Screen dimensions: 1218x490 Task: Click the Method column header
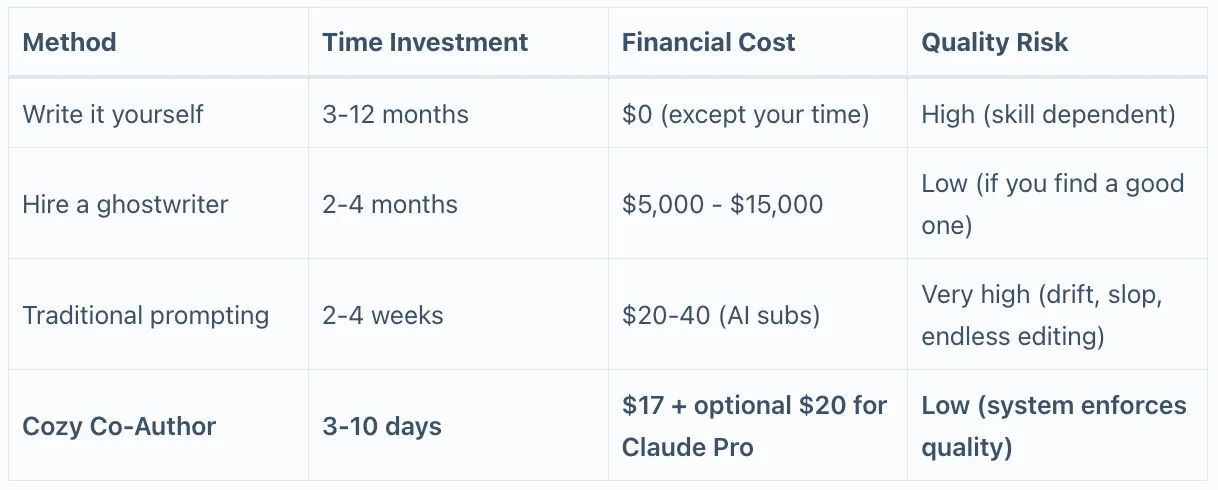coord(158,42)
